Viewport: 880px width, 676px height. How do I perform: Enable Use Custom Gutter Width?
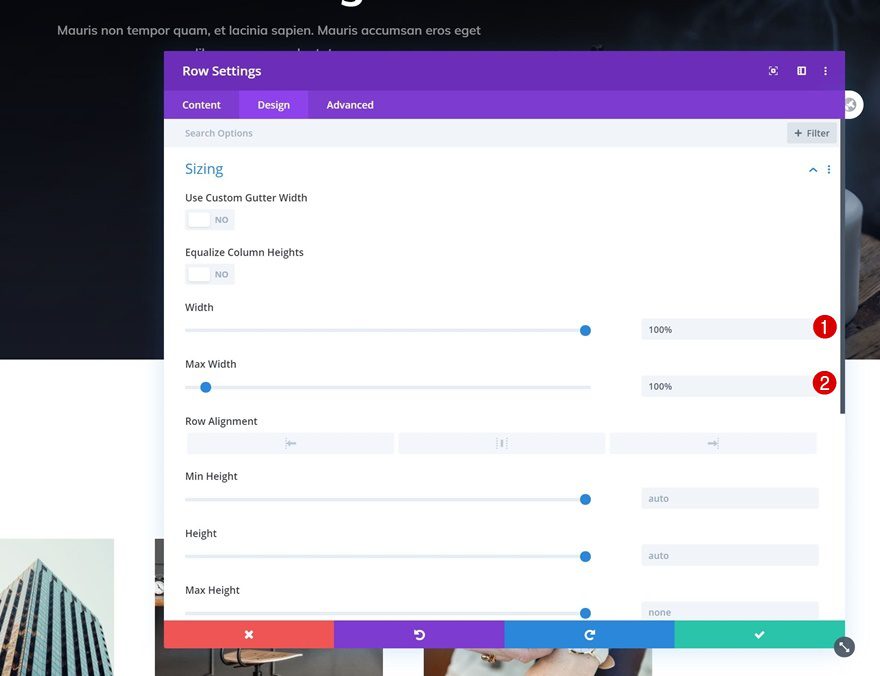pyautogui.click(x=209, y=219)
